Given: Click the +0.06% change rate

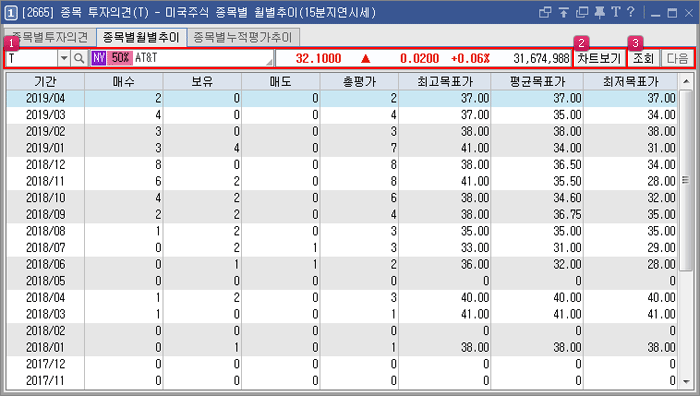Looking at the screenshot, I should pyautogui.click(x=470, y=58).
